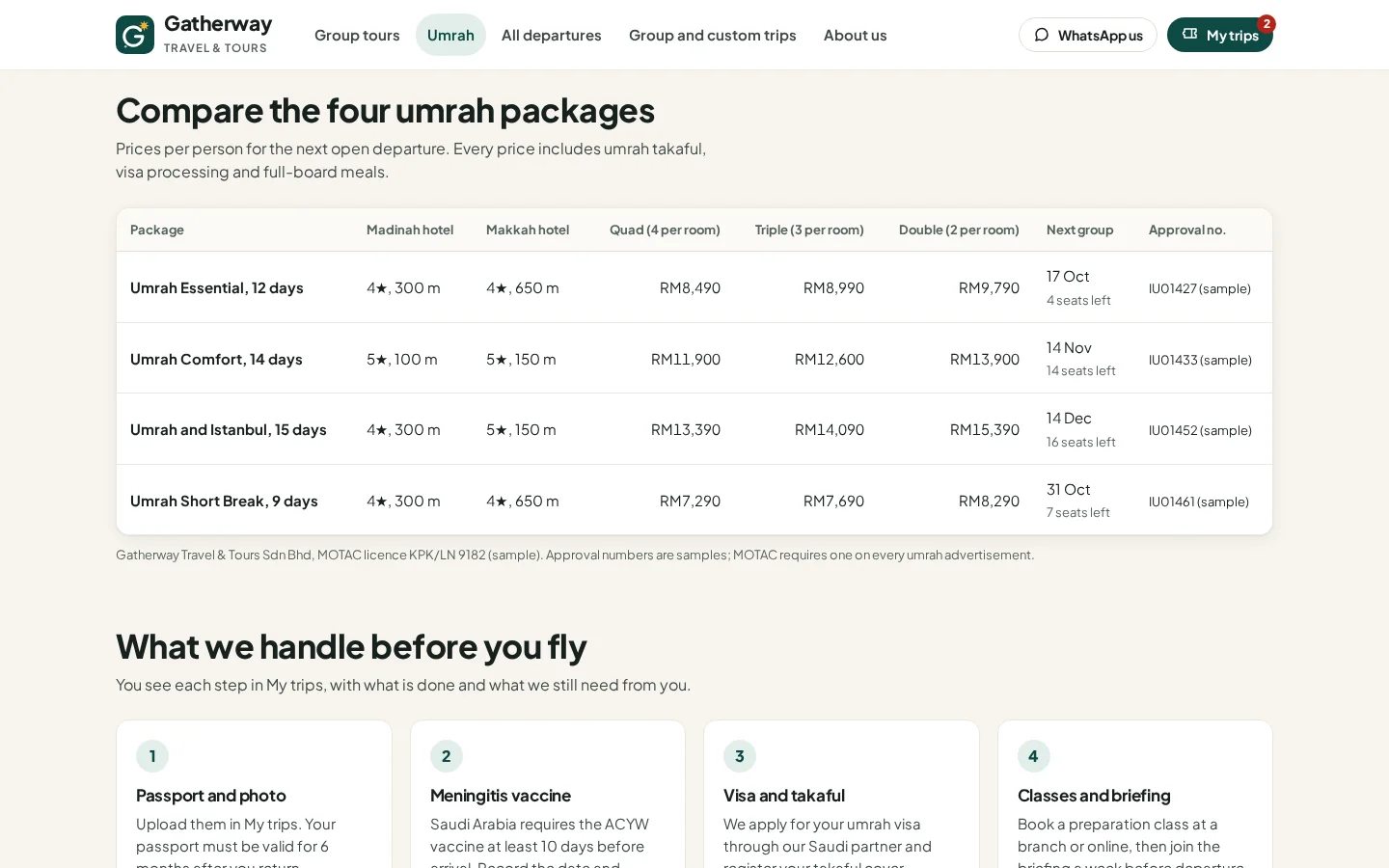
Task: Click the 16 seats left text
Action: pos(1080,442)
